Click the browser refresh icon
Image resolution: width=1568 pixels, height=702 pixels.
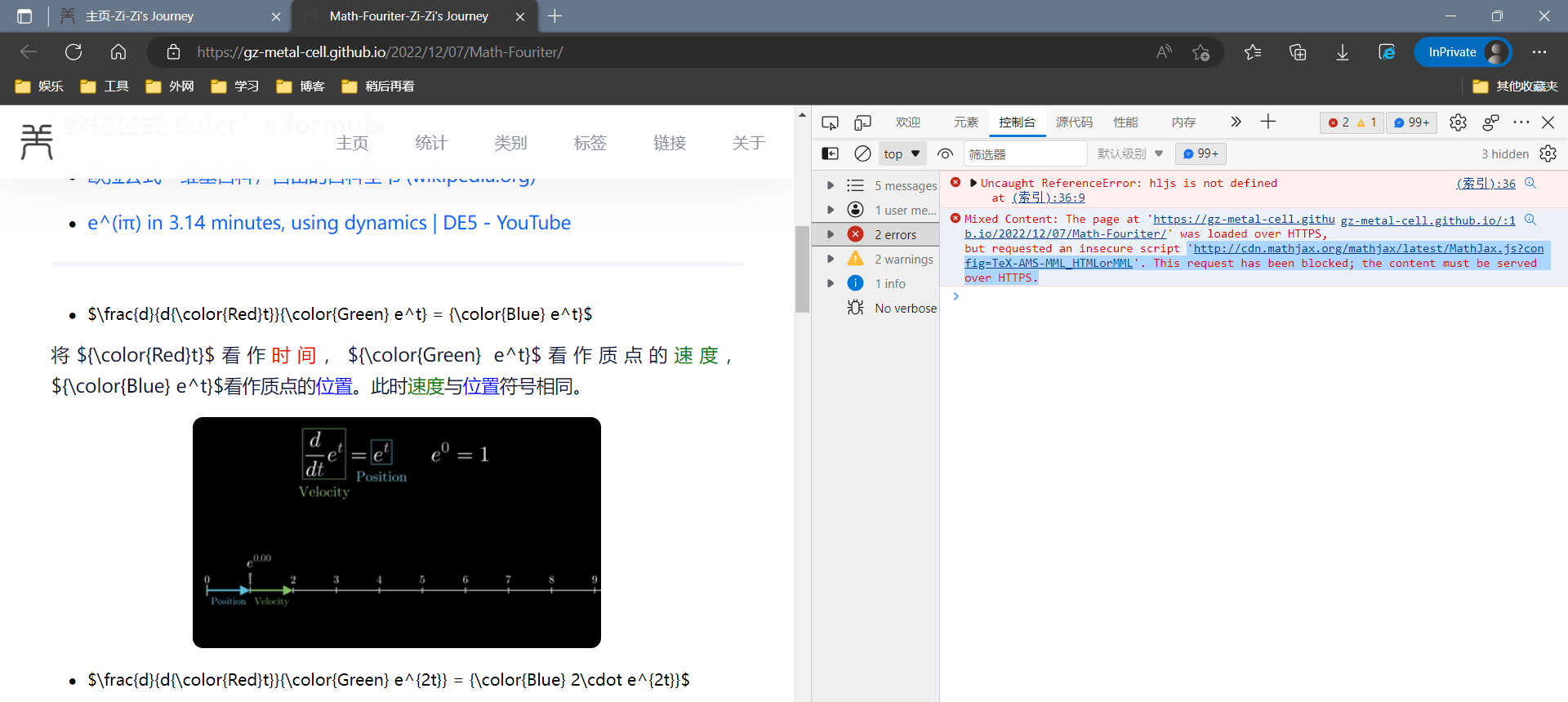[x=73, y=52]
